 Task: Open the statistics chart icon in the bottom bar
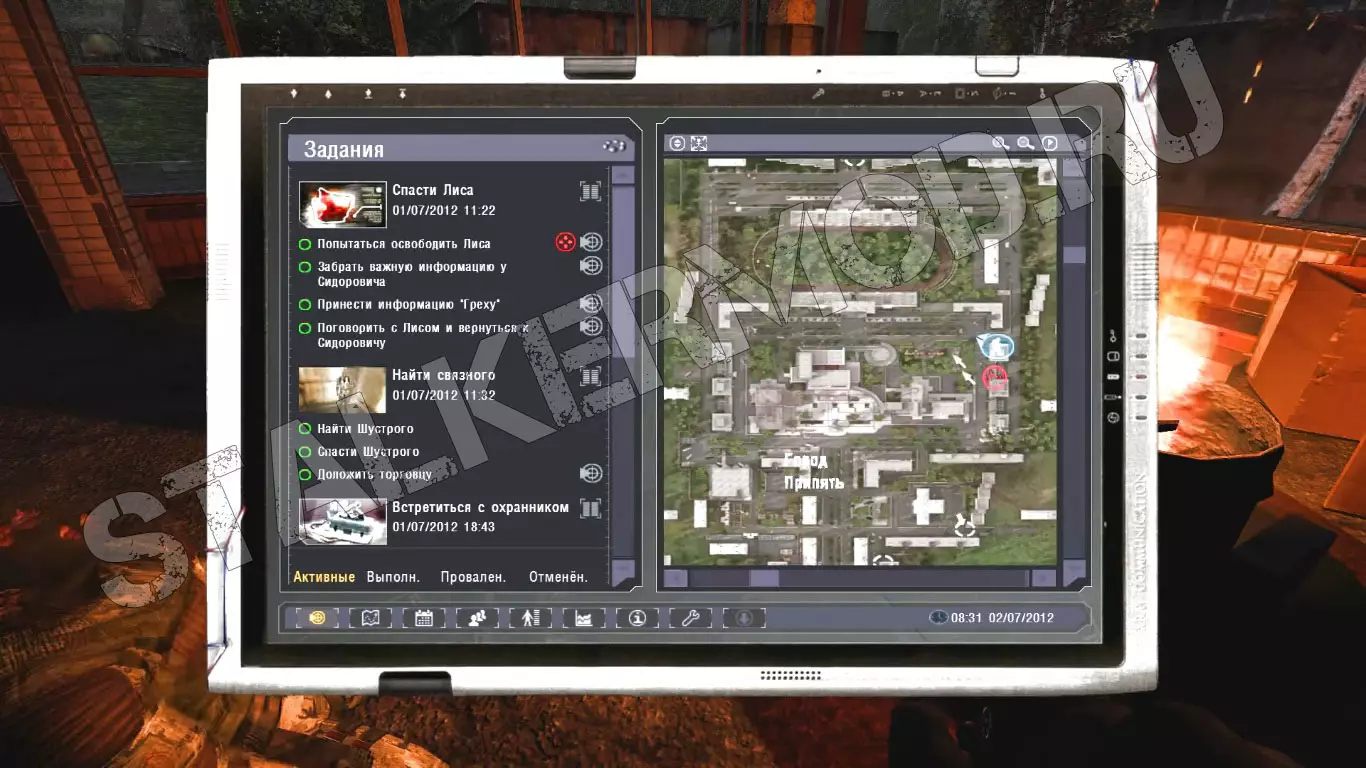(584, 618)
